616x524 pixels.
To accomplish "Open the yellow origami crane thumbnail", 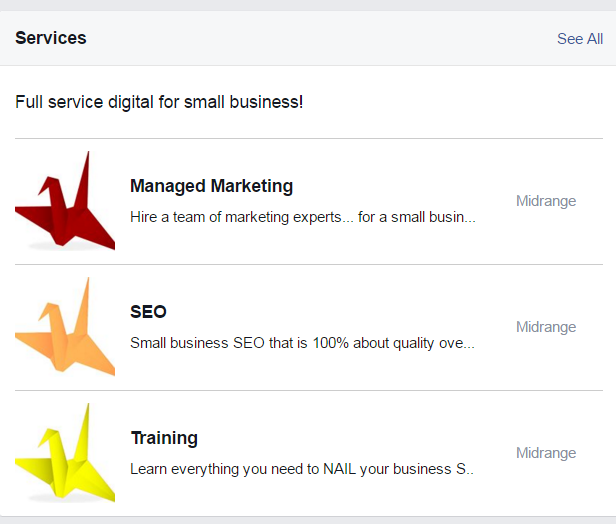I will (x=65, y=453).
